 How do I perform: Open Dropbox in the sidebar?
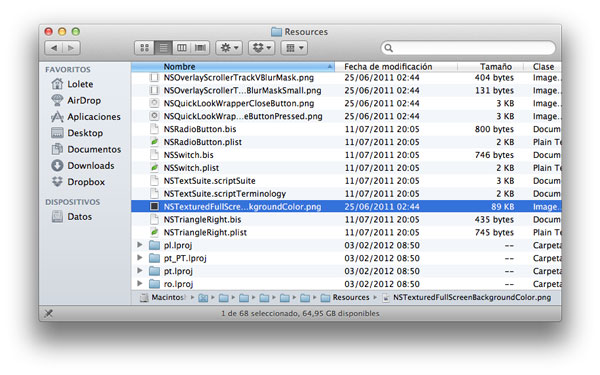click(78, 182)
